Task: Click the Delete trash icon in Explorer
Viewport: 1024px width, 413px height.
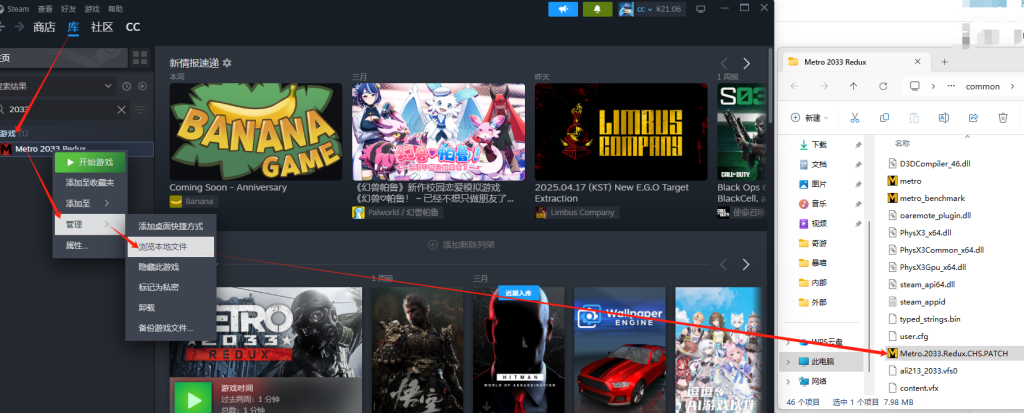Action: pos(1003,118)
